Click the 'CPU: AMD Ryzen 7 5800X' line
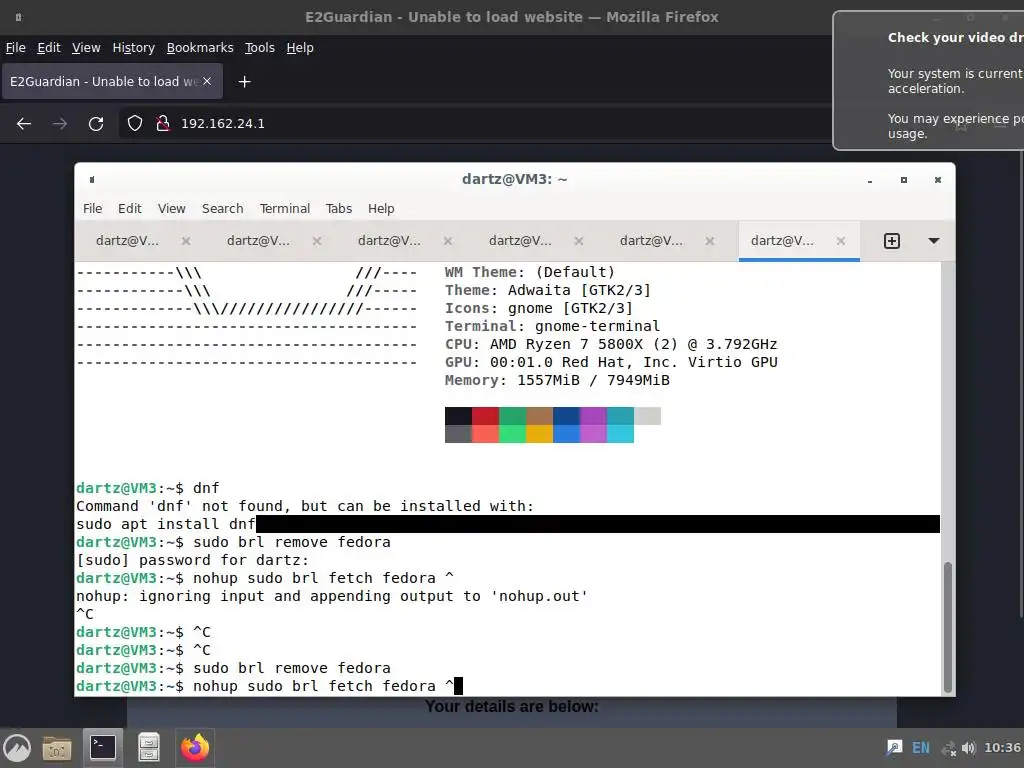Viewport: 1024px width, 768px height. tap(611, 344)
